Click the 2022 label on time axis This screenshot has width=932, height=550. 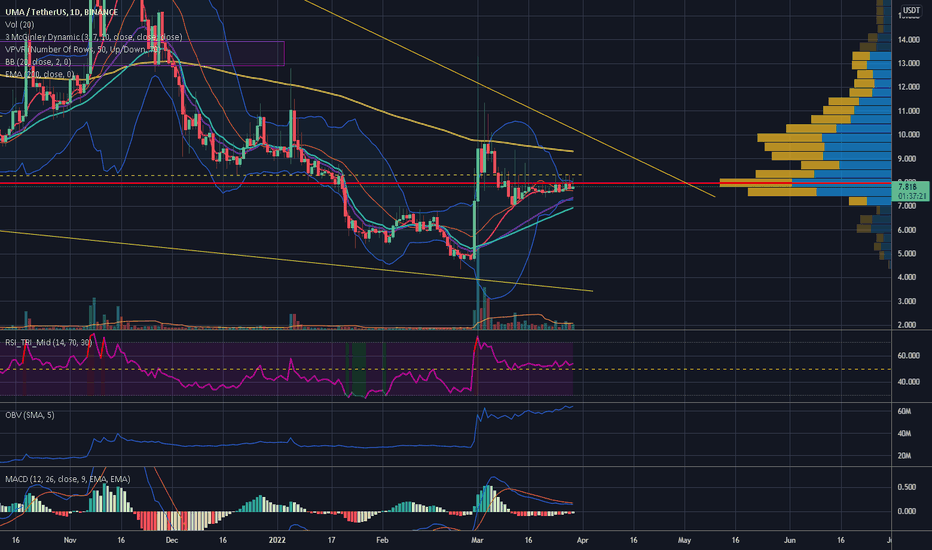[x=278, y=540]
